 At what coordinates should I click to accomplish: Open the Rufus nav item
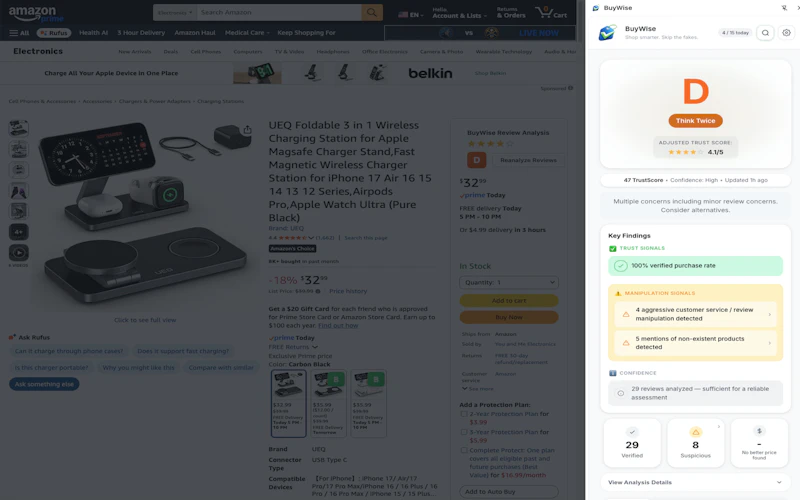pos(54,33)
